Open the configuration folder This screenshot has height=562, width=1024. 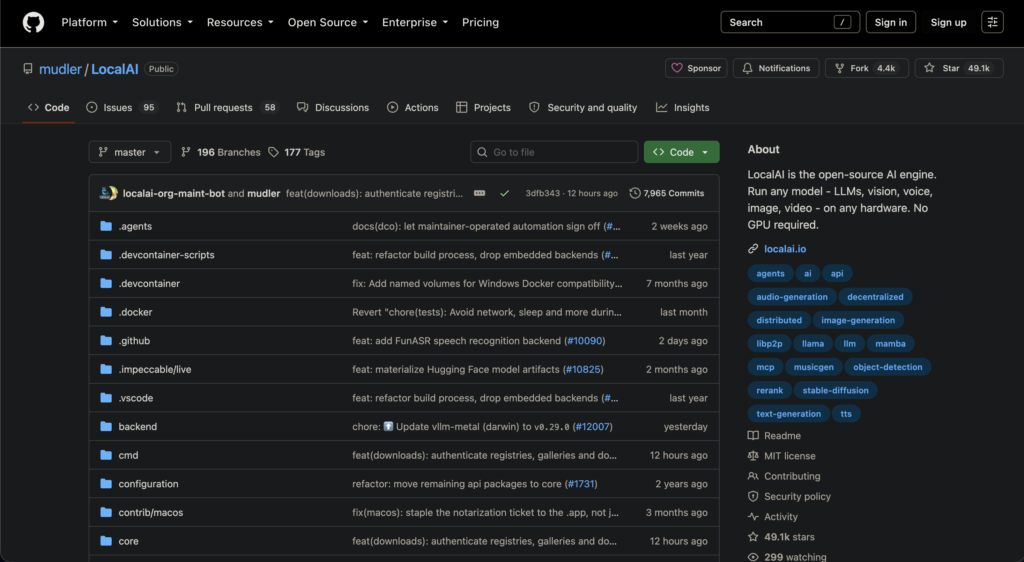[148, 484]
